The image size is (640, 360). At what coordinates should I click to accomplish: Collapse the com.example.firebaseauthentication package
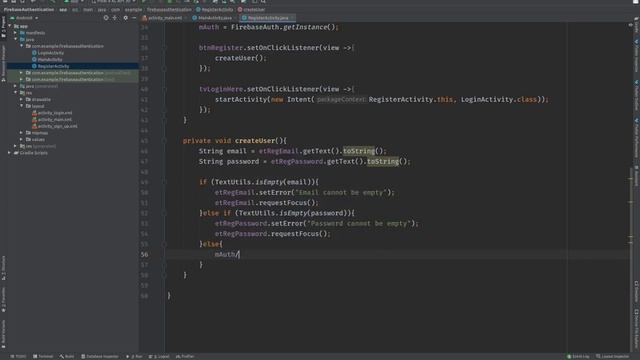click(x=22, y=46)
